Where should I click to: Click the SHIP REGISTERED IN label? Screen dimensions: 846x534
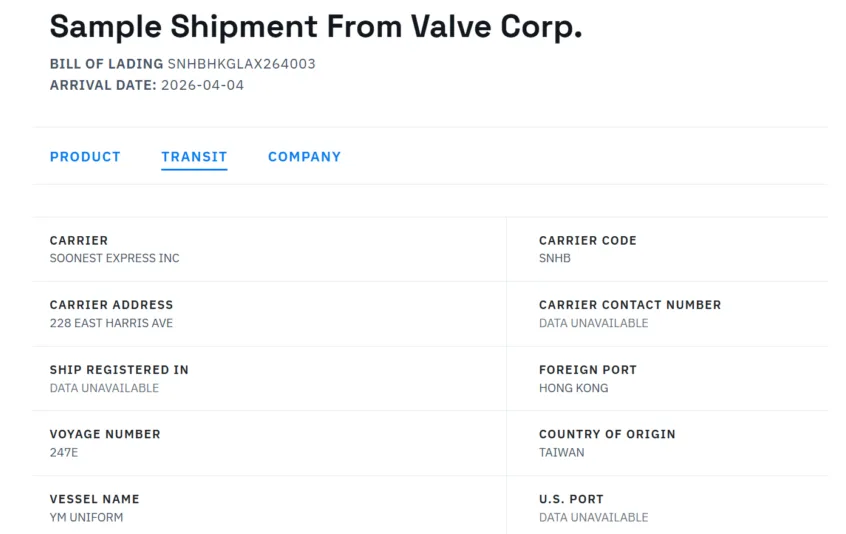(119, 370)
